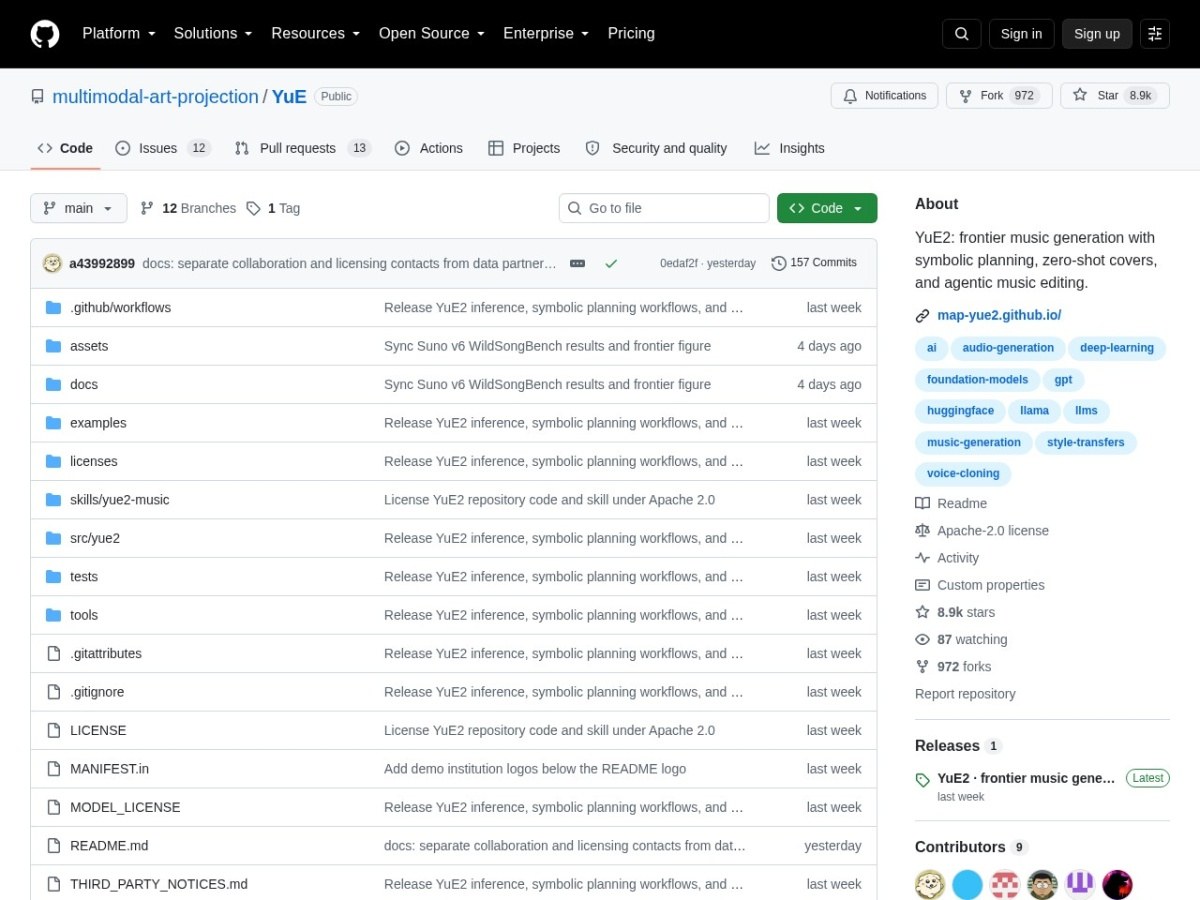Select the Code tab

point(65,148)
